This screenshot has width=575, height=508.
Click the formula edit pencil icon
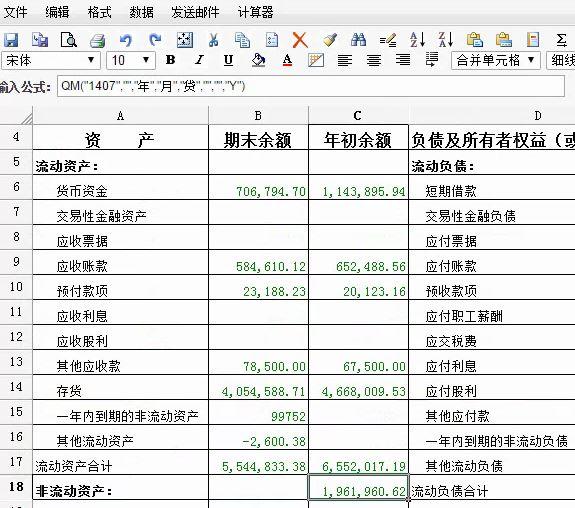[x=388, y=40]
